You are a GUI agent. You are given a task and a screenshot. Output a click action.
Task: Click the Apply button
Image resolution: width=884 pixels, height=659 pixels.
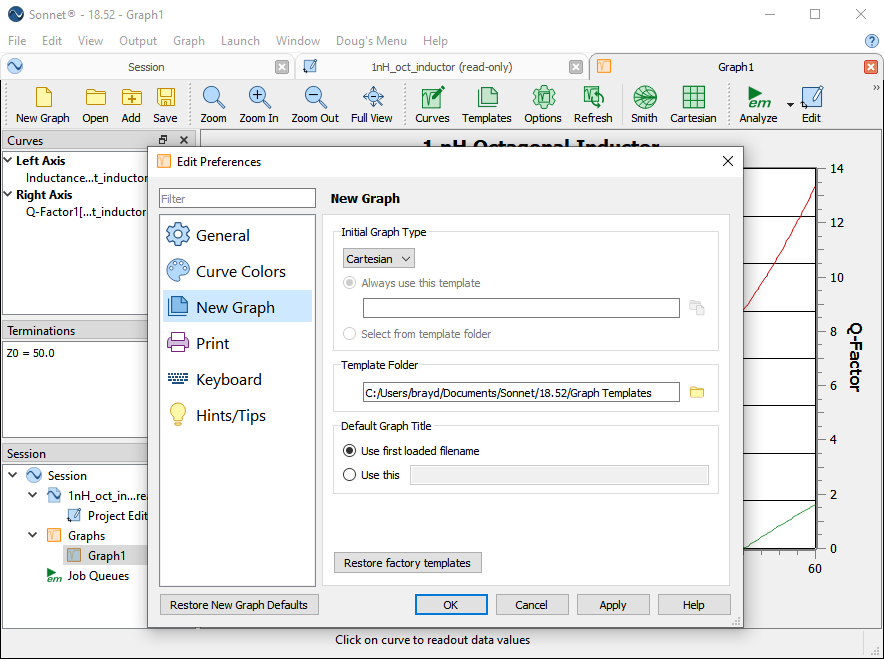[613, 605]
